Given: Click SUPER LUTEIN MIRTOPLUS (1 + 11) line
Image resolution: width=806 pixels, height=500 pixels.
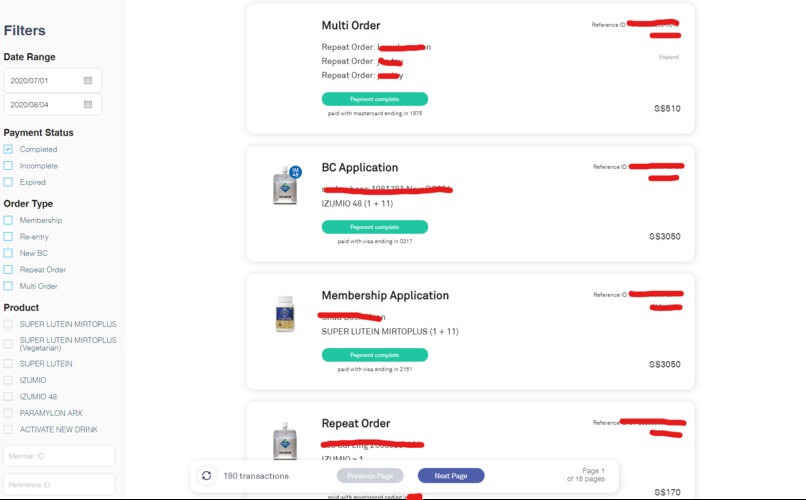Looking at the screenshot, I should tap(390, 331).
